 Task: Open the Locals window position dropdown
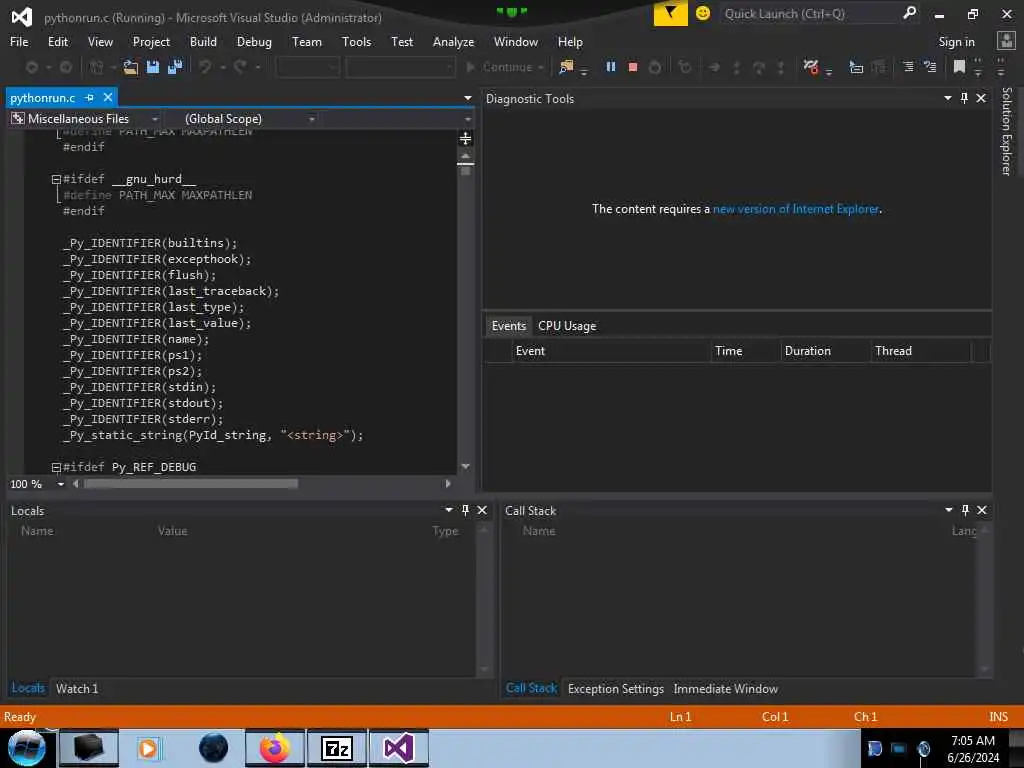pos(449,510)
